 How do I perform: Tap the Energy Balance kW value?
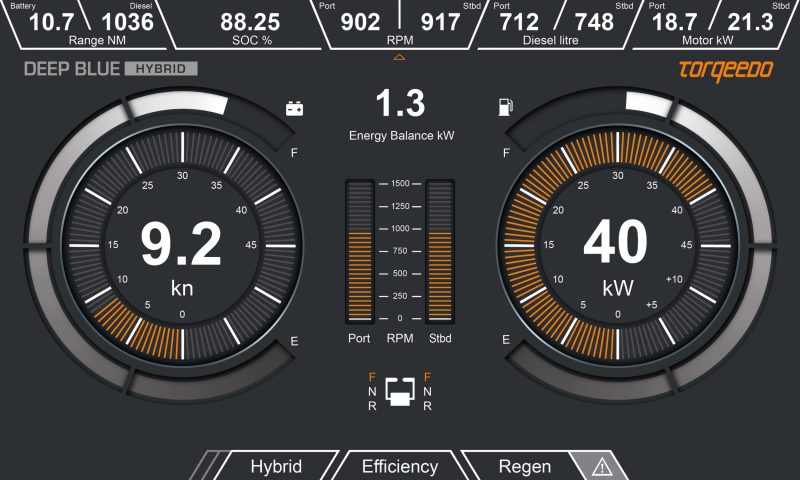coord(399,104)
